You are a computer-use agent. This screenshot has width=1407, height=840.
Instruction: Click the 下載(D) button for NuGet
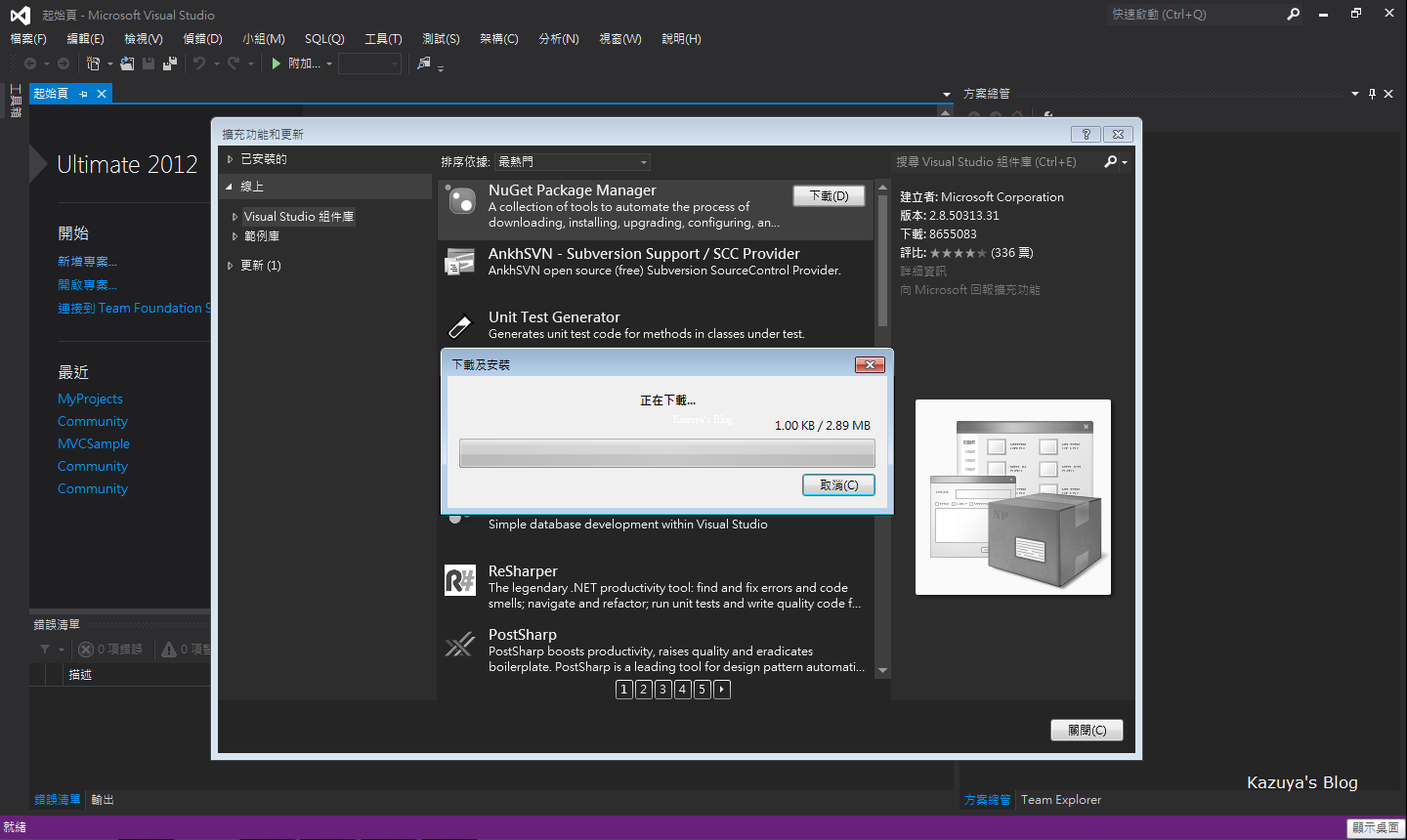click(x=829, y=196)
